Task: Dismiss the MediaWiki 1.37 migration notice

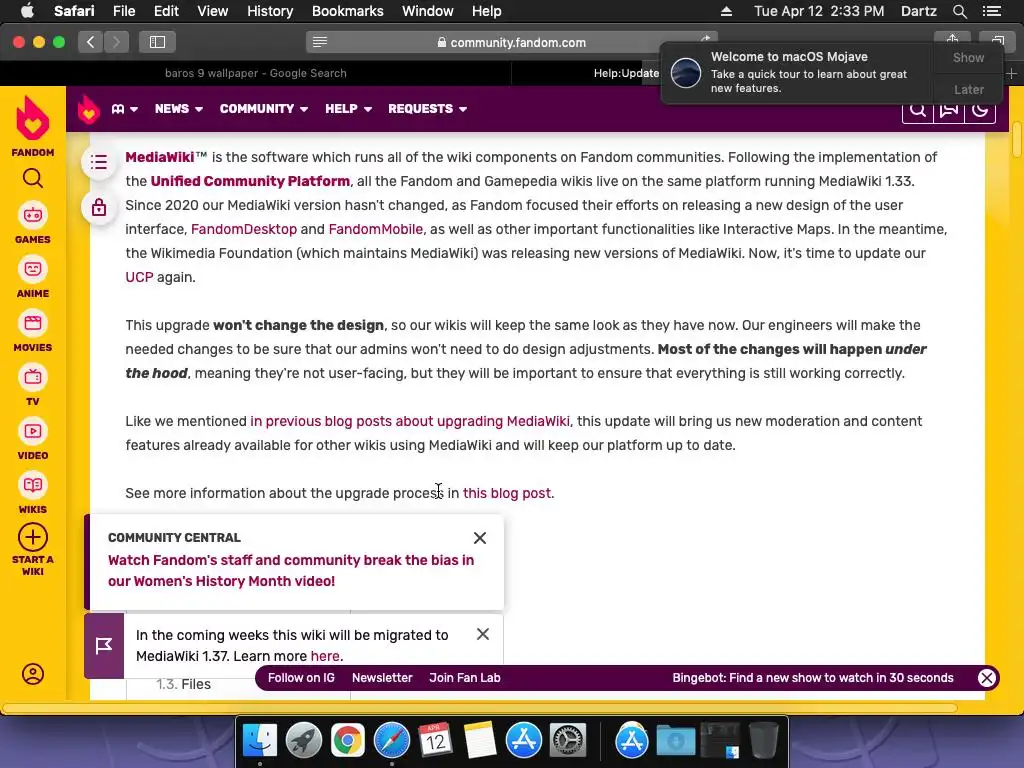Action: click(x=483, y=634)
